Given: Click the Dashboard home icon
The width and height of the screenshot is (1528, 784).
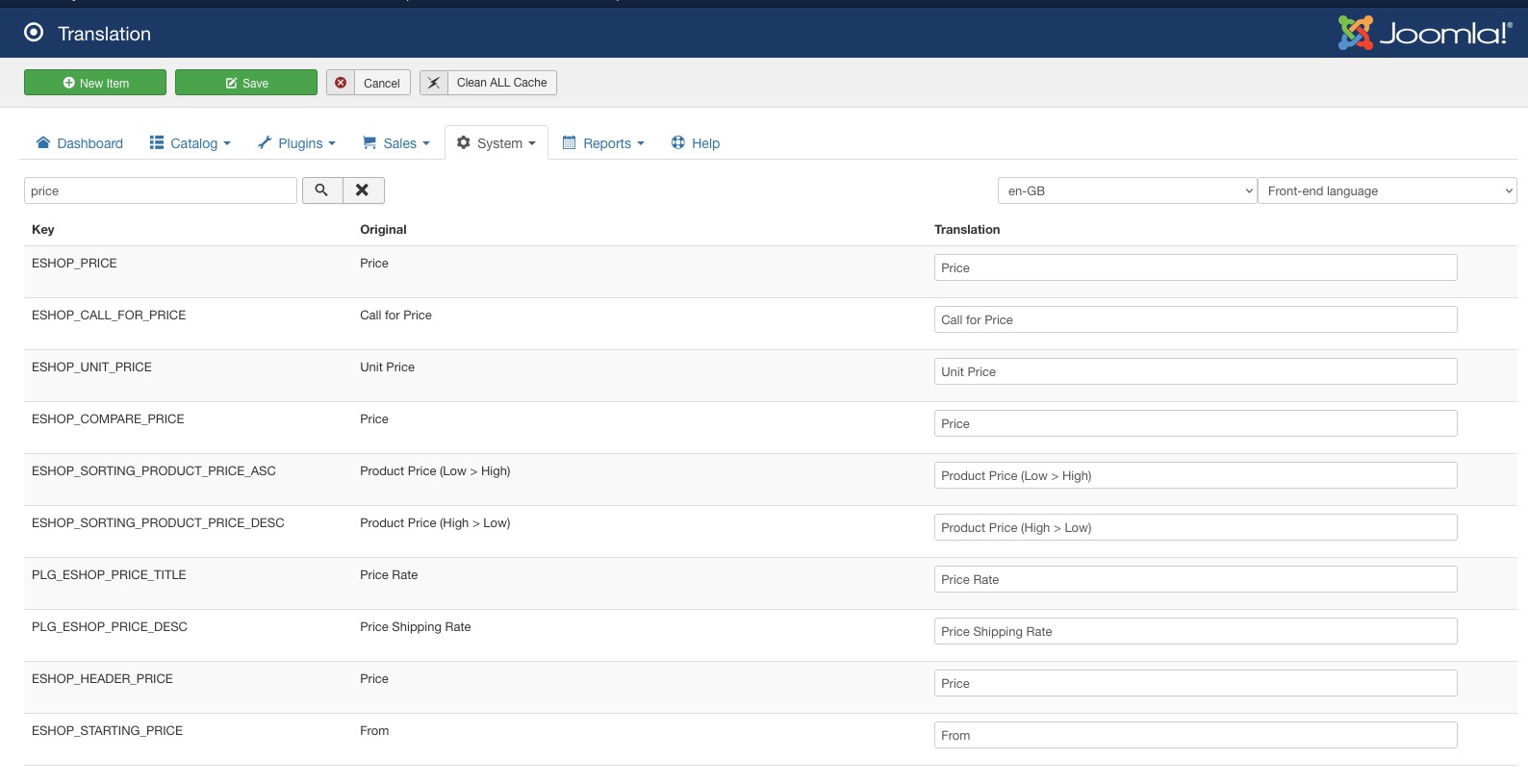Looking at the screenshot, I should tap(43, 143).
